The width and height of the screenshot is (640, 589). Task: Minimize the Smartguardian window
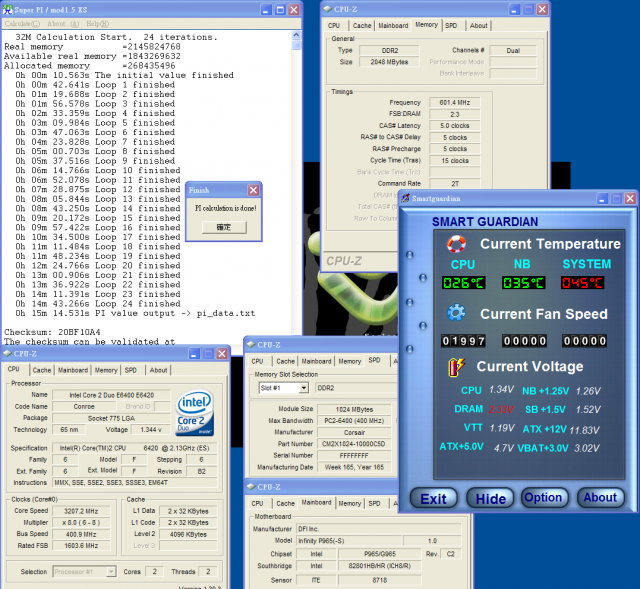(x=602, y=198)
